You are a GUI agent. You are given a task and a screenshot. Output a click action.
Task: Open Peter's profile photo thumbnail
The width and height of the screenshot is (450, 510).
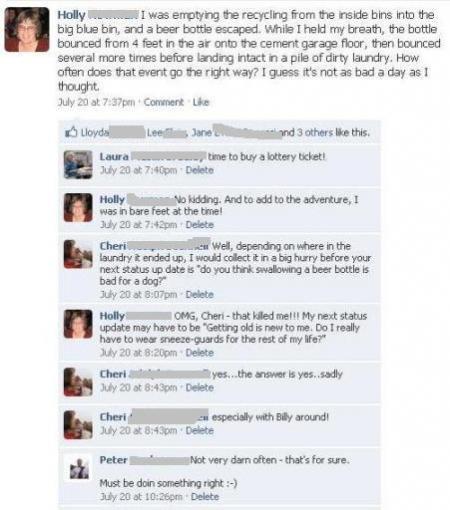pos(79,468)
